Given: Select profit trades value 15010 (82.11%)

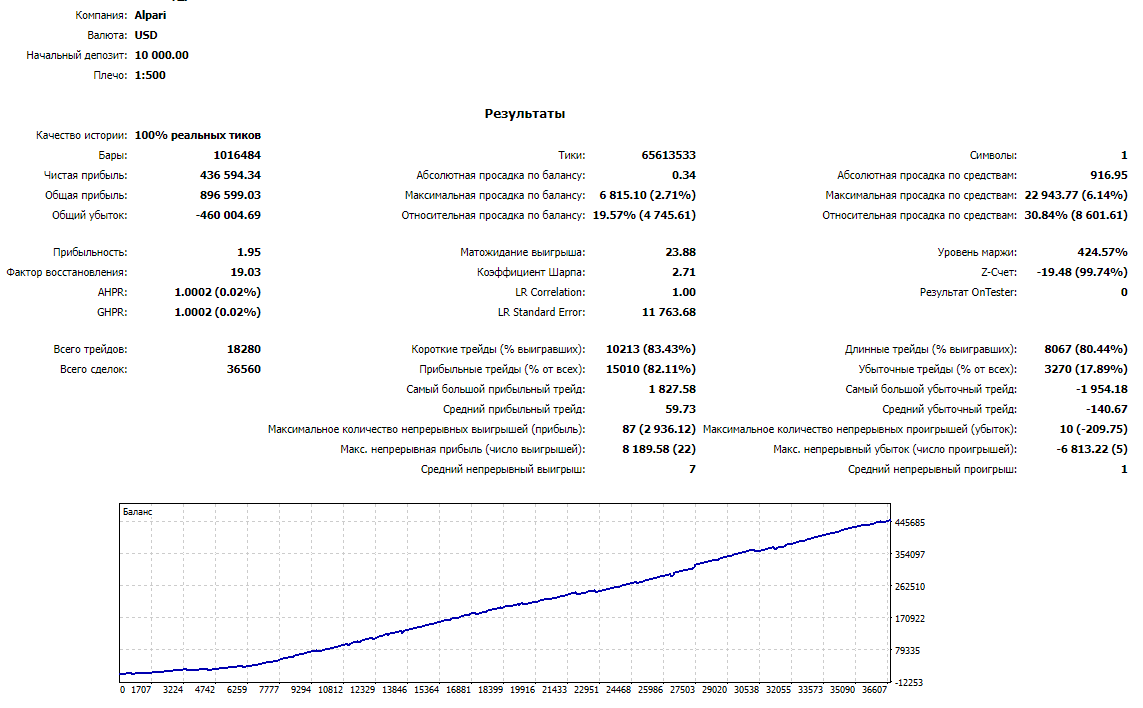Looking at the screenshot, I should click(651, 369).
